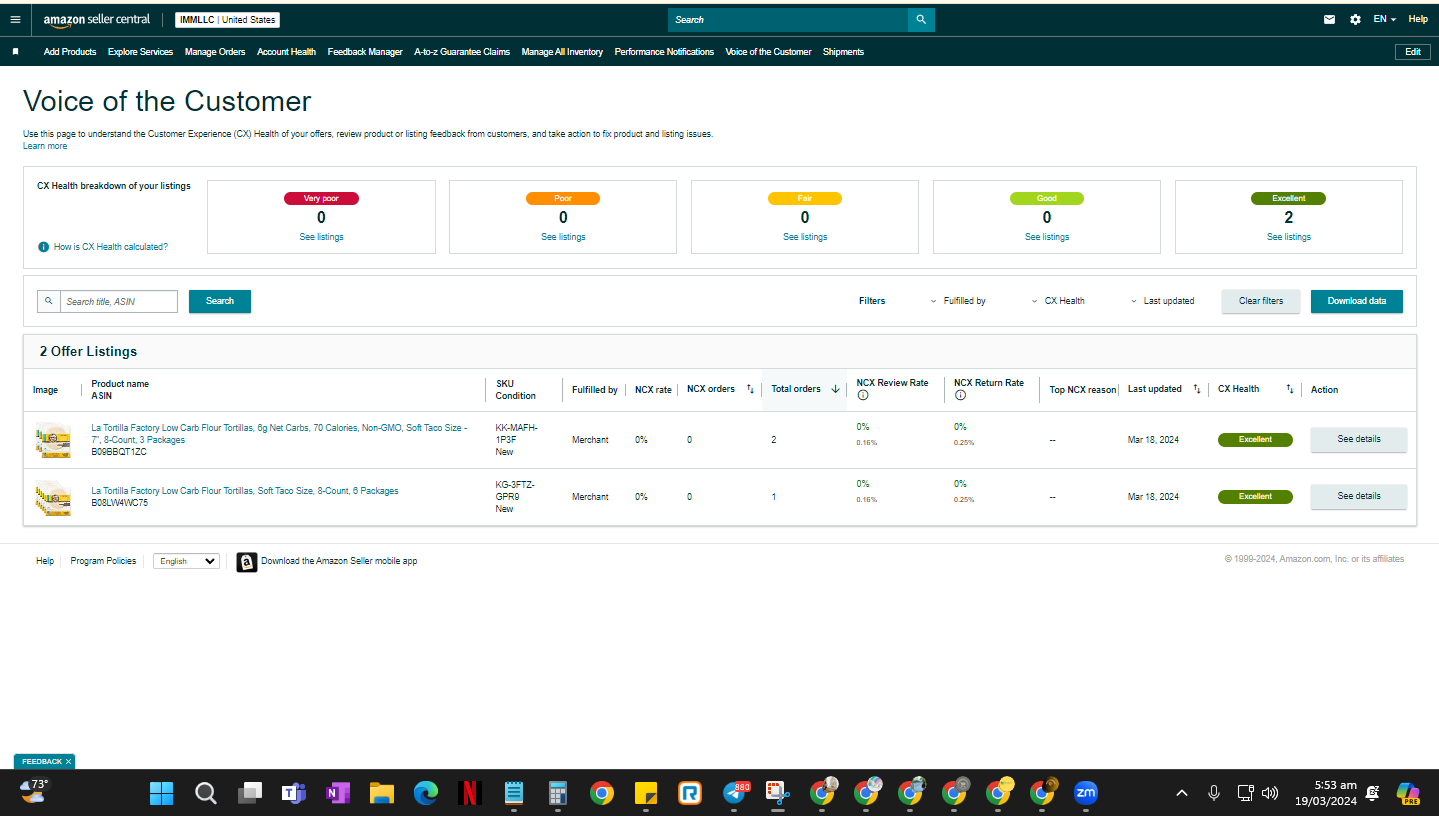Viewport: 1439px width, 816px height.
Task: Open A-to-z Guarantee Claims menu item
Action: point(462,52)
